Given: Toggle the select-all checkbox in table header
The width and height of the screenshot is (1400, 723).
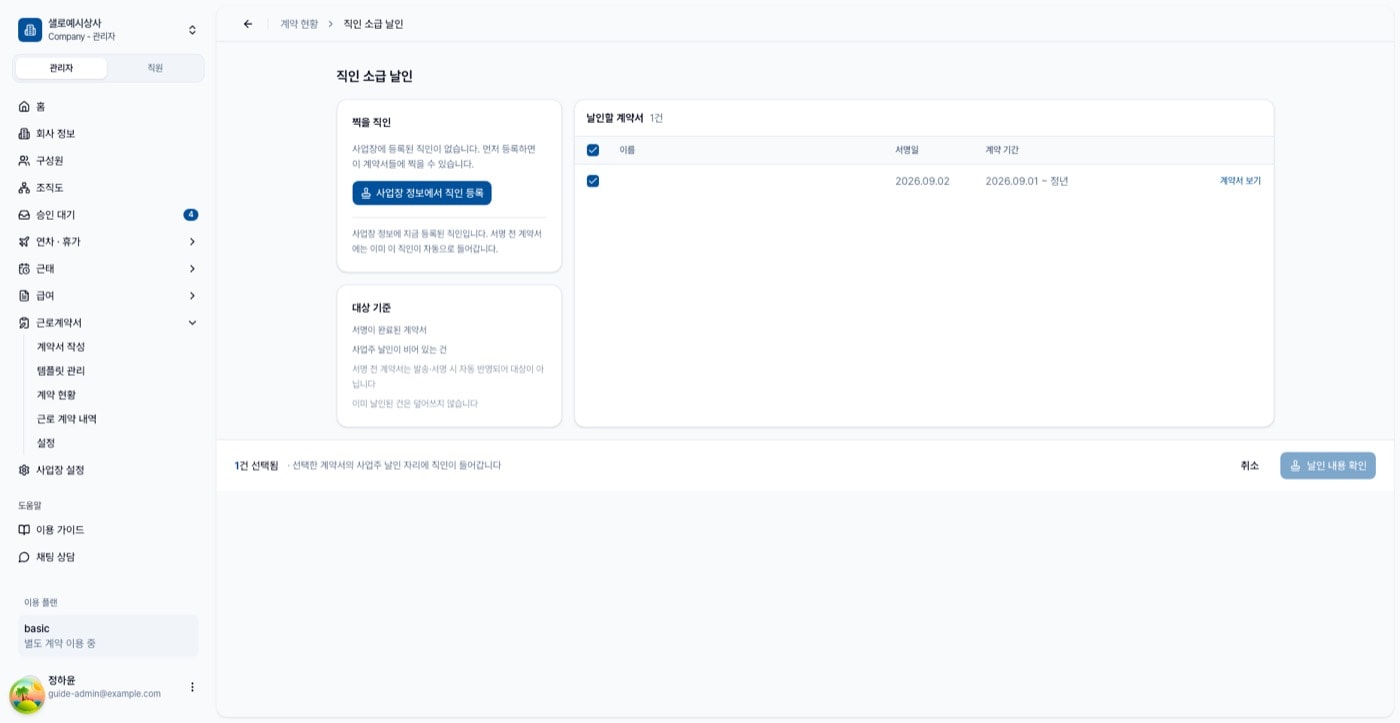Looking at the screenshot, I should pos(593,150).
